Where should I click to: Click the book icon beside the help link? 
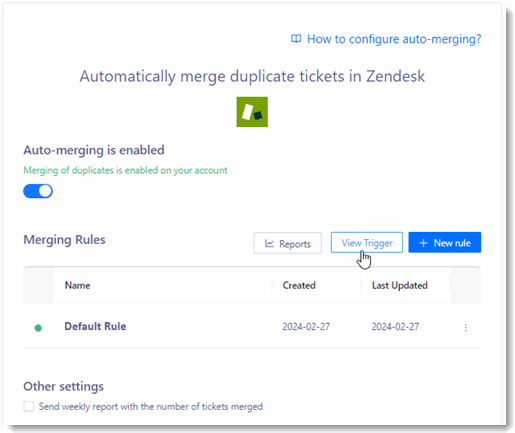296,39
